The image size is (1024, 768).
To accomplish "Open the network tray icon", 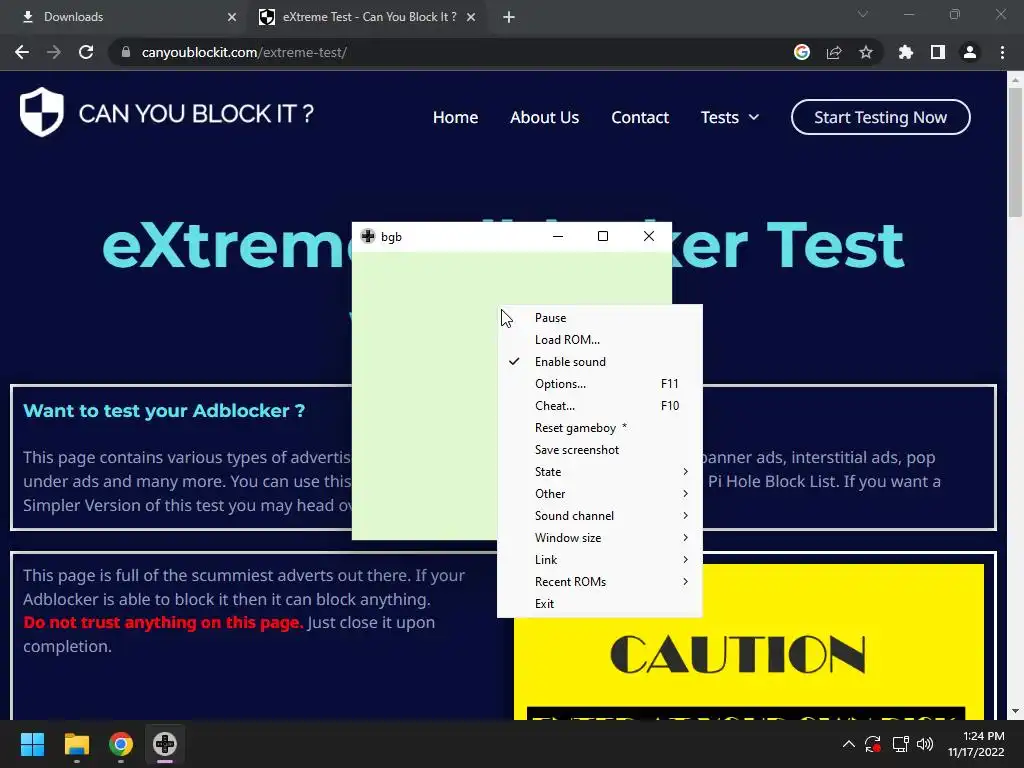I will tap(901, 744).
